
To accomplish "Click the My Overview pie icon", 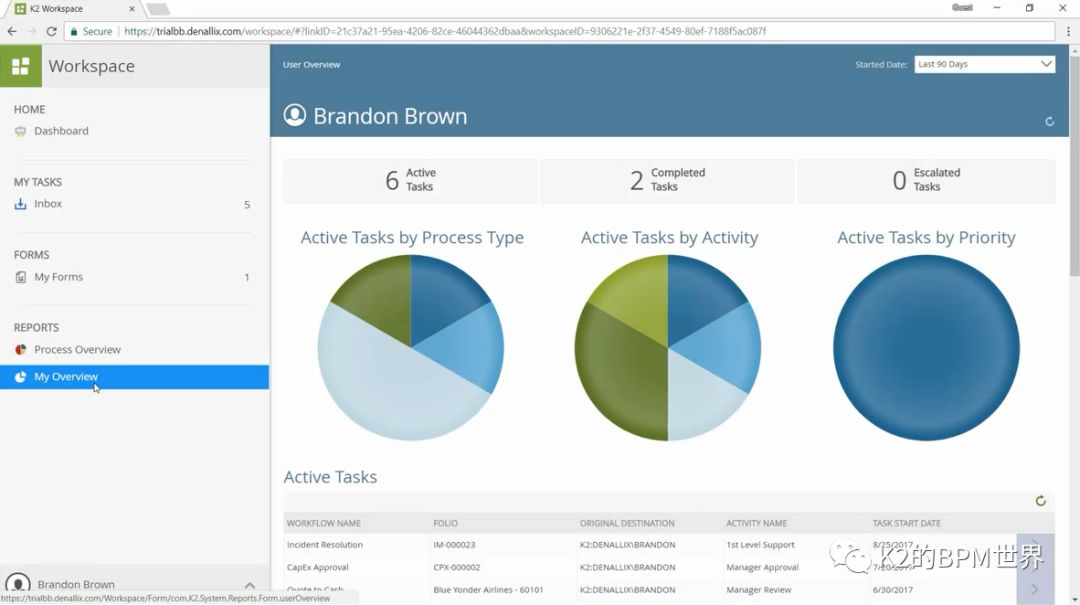I will coord(21,377).
